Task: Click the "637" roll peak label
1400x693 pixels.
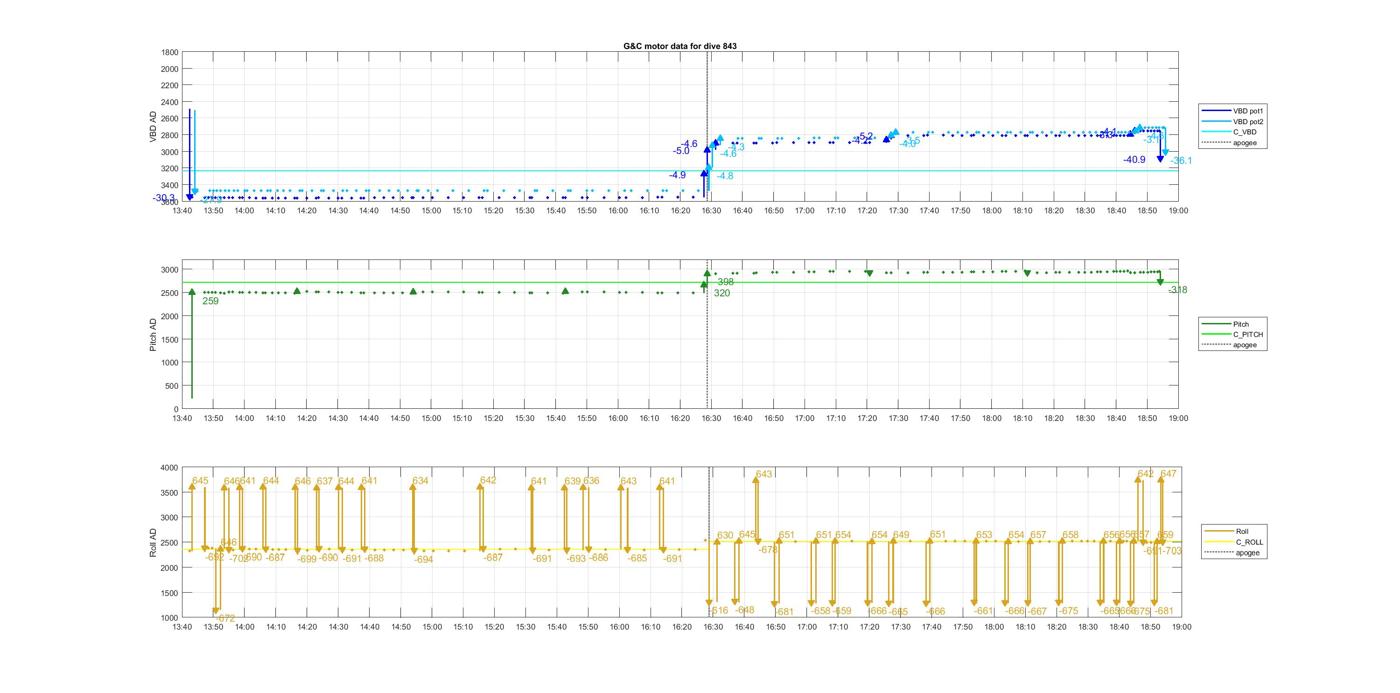Action: pyautogui.click(x=324, y=481)
